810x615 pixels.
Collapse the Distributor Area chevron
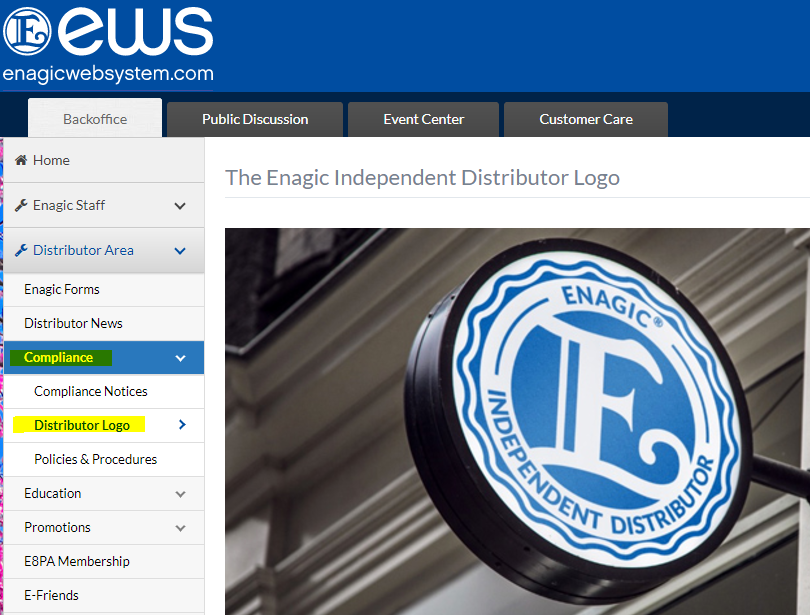180,251
